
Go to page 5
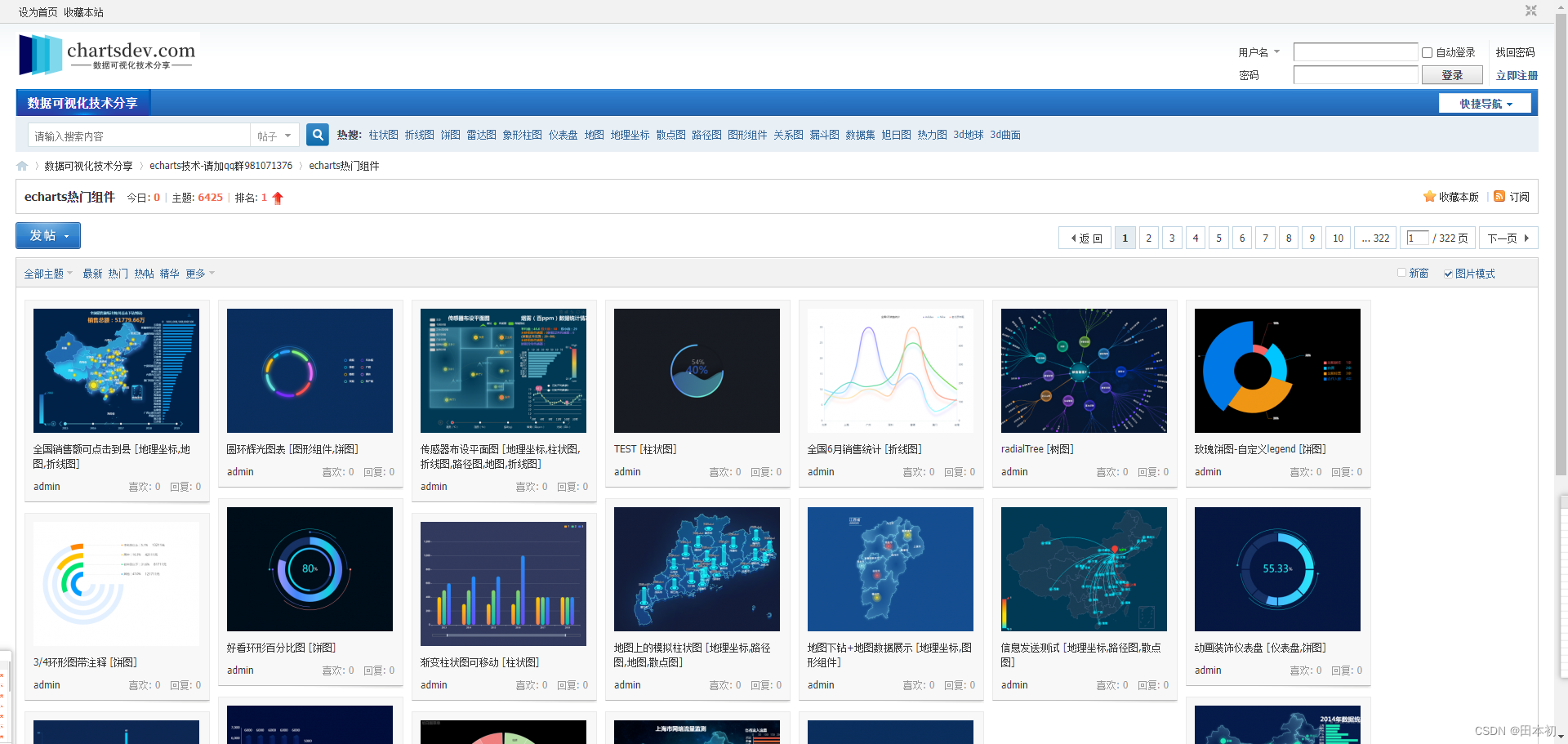tap(1218, 238)
